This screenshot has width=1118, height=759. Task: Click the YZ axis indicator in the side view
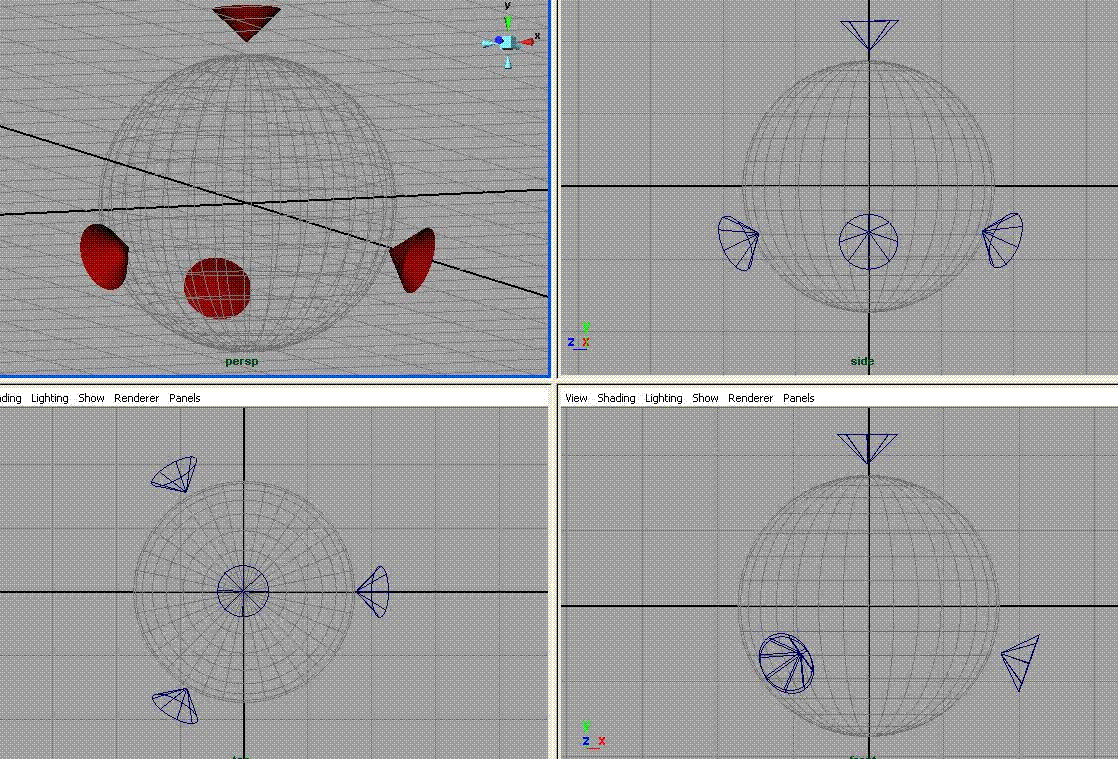tap(578, 335)
